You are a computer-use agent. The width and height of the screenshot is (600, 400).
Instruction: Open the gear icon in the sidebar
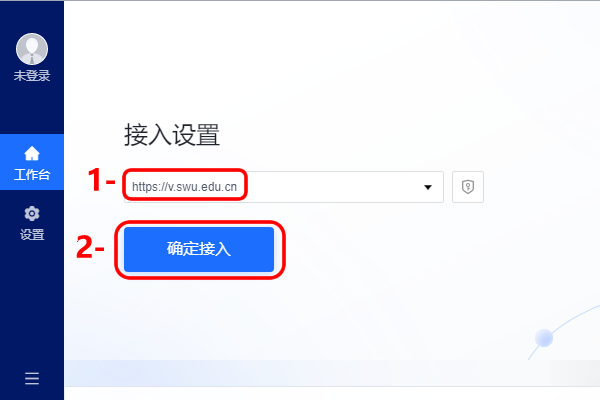pos(32,213)
